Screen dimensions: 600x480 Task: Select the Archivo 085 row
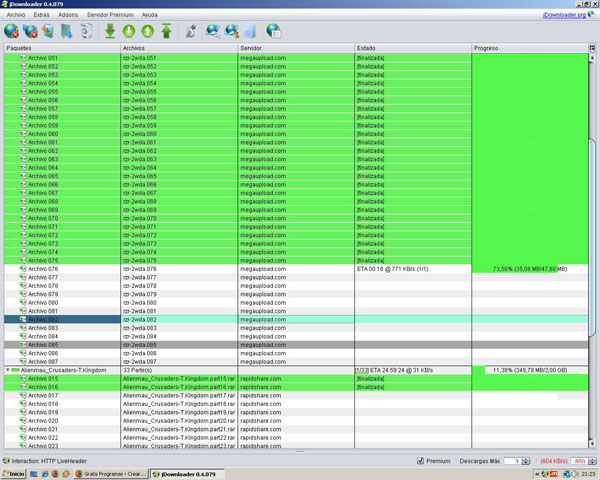(x=296, y=344)
